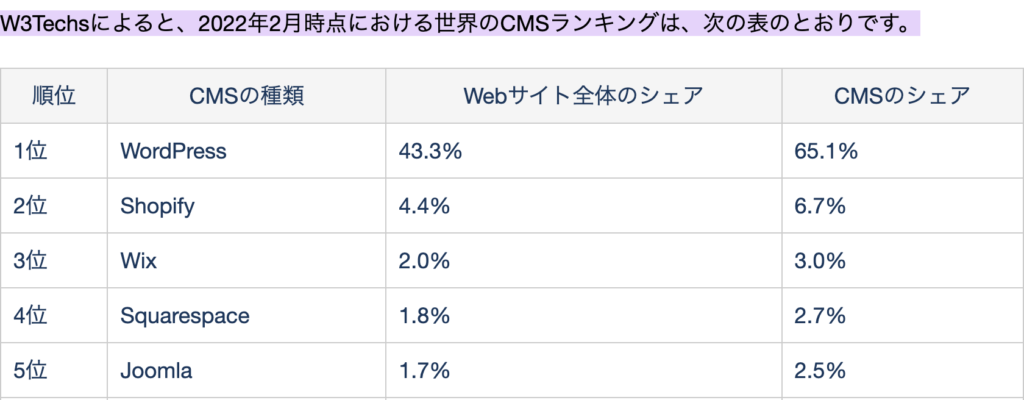Select the Shopify cell
This screenshot has width=1024, height=400.
coord(157,206)
